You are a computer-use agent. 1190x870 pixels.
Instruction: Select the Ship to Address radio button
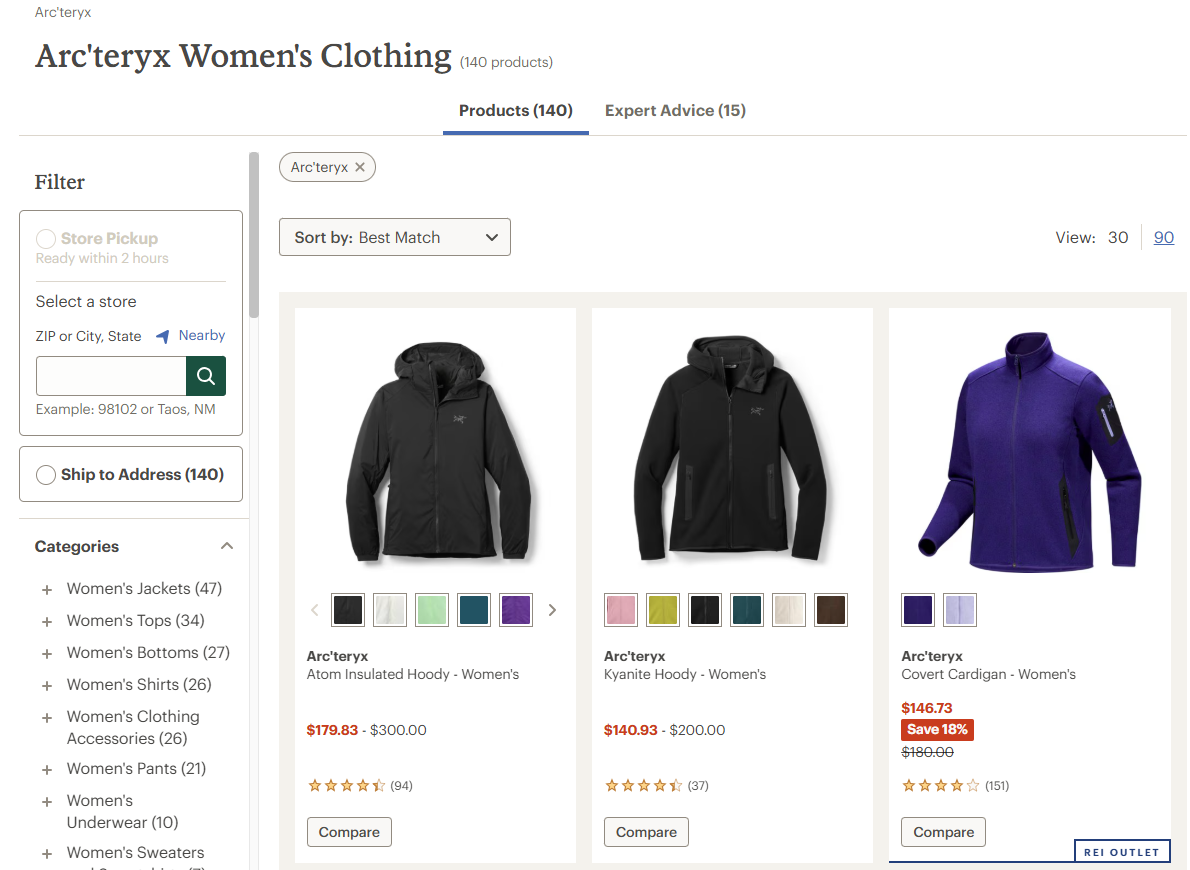(x=46, y=475)
